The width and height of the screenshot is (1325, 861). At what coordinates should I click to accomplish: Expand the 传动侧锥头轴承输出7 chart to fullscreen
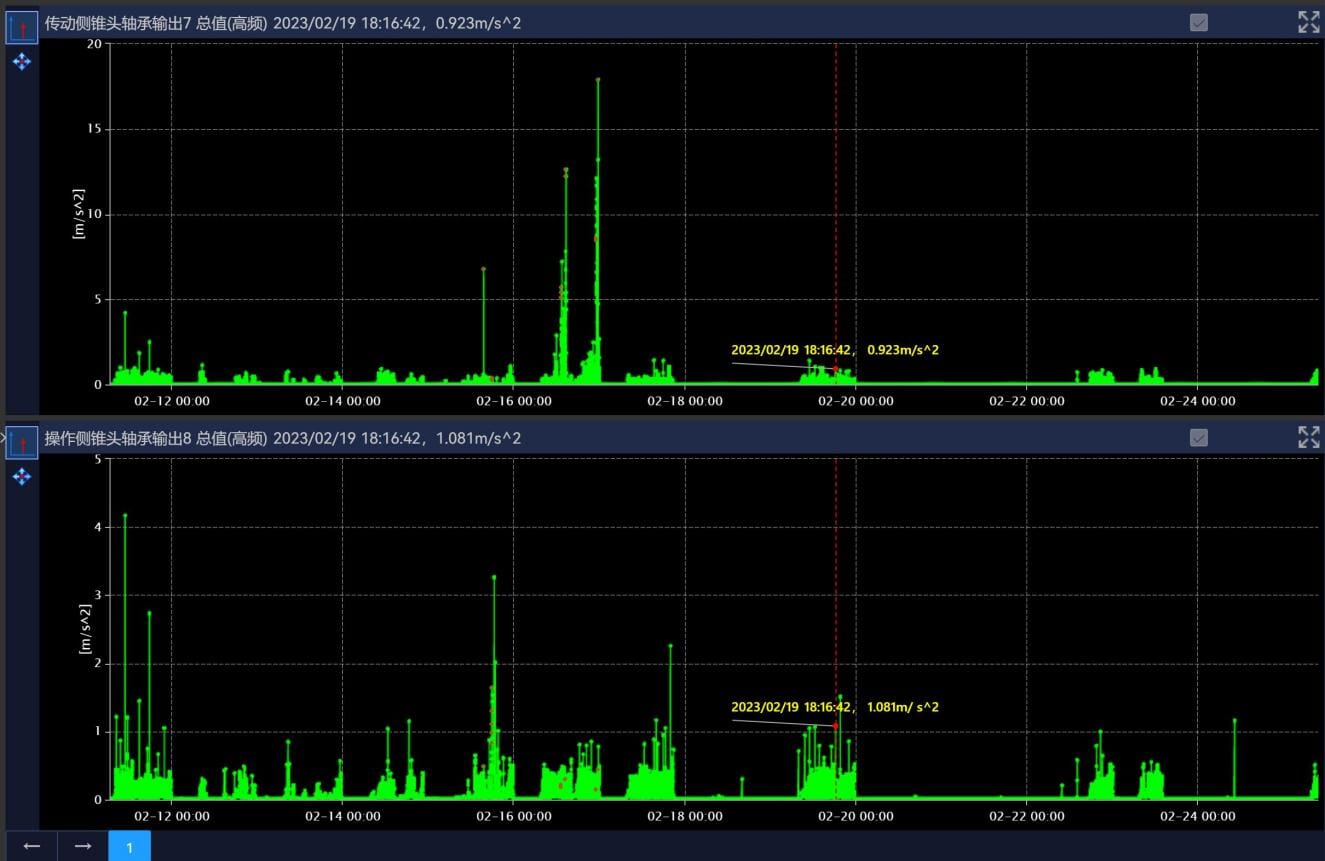click(x=1308, y=22)
